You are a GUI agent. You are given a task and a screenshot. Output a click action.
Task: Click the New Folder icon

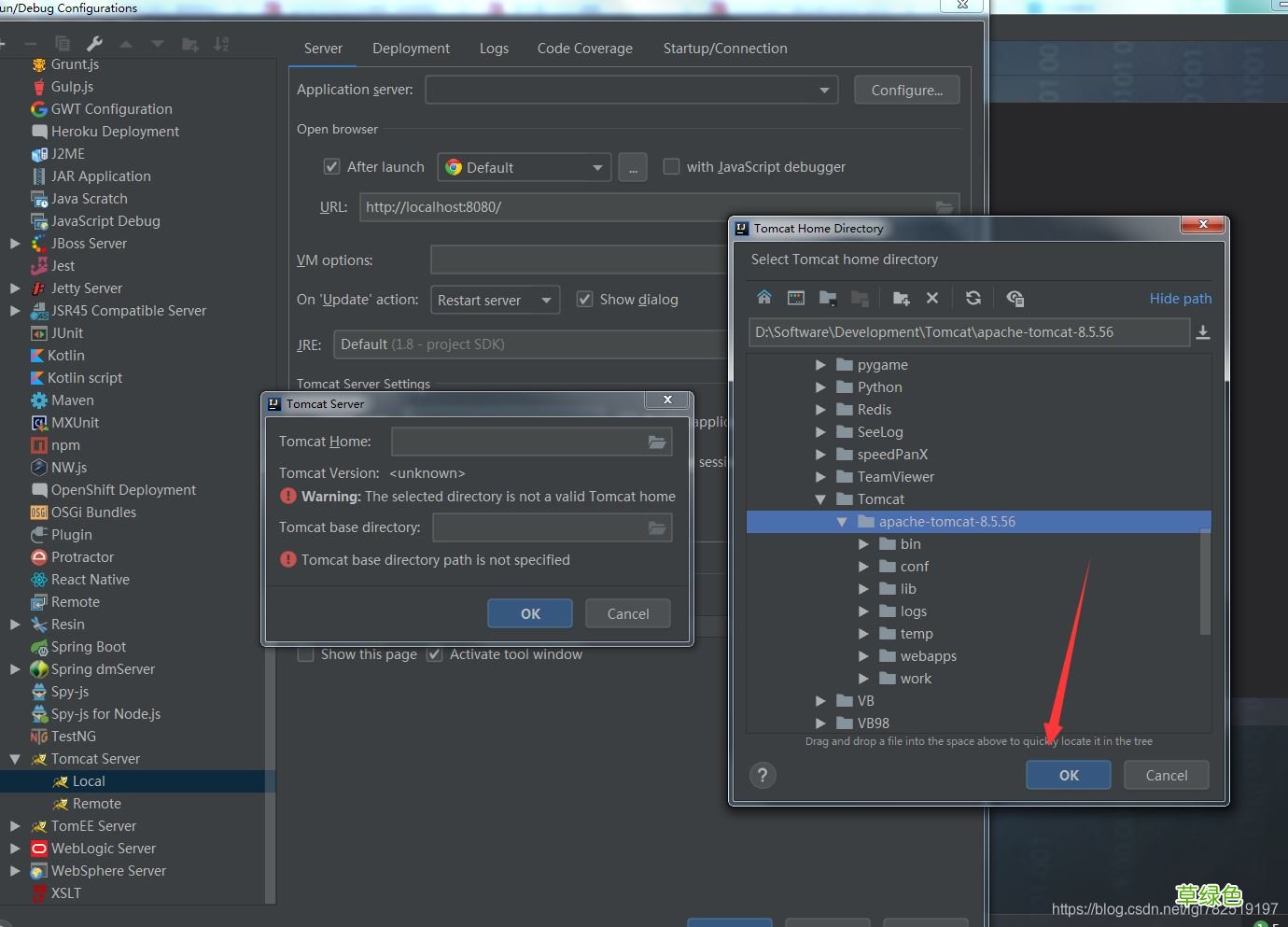point(901,298)
